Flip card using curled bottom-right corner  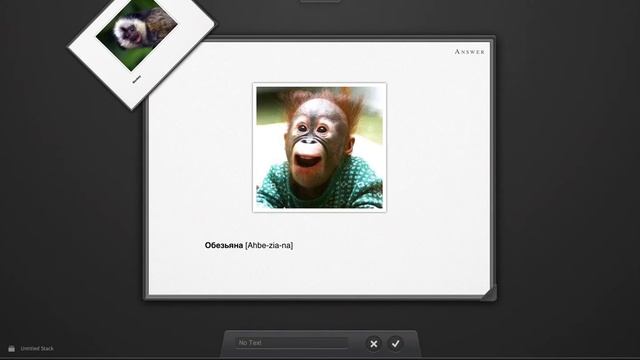point(489,293)
